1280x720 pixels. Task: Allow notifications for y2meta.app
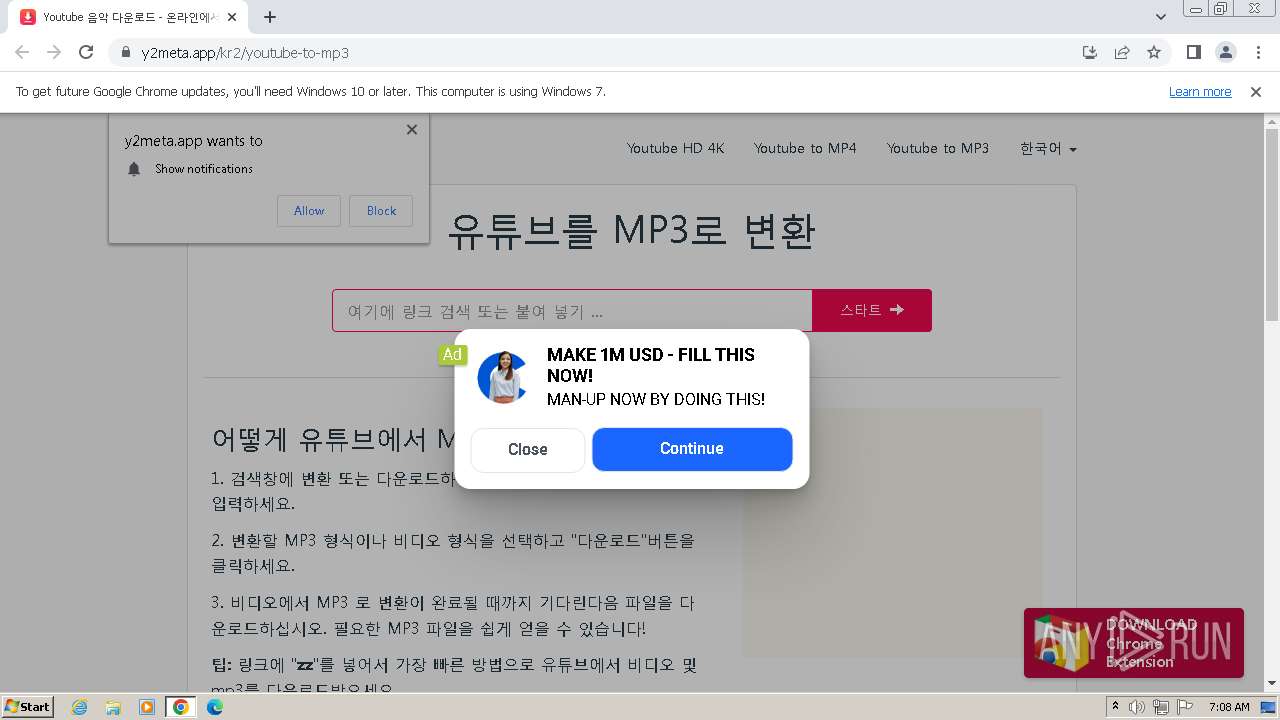pyautogui.click(x=309, y=211)
